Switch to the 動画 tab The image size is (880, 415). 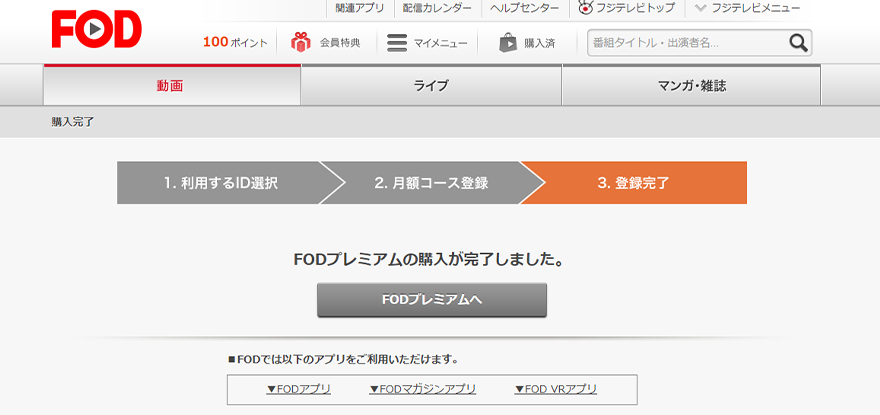coord(172,85)
